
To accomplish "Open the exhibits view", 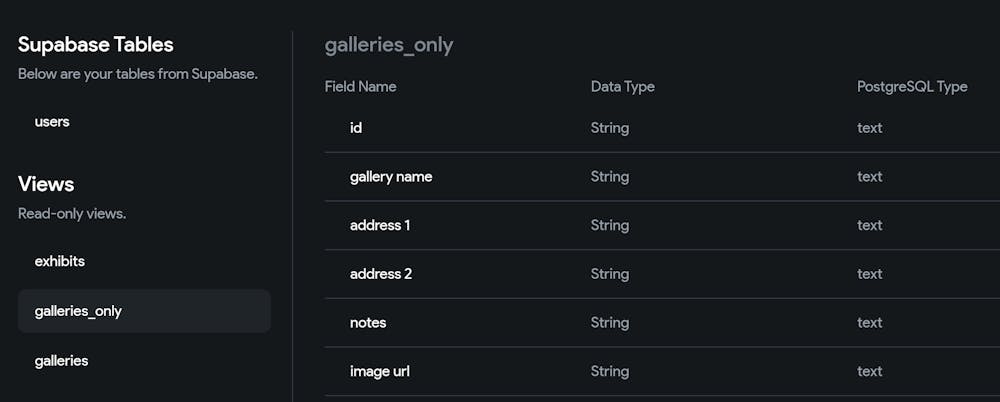I will click(60, 261).
